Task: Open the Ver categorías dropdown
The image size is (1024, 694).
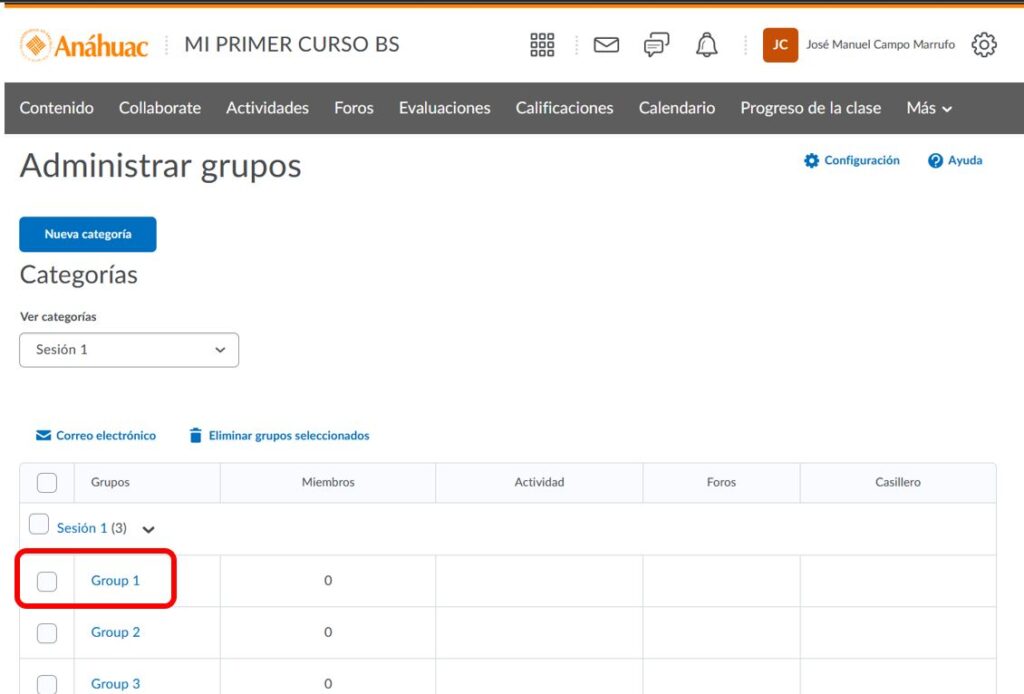Action: (129, 350)
